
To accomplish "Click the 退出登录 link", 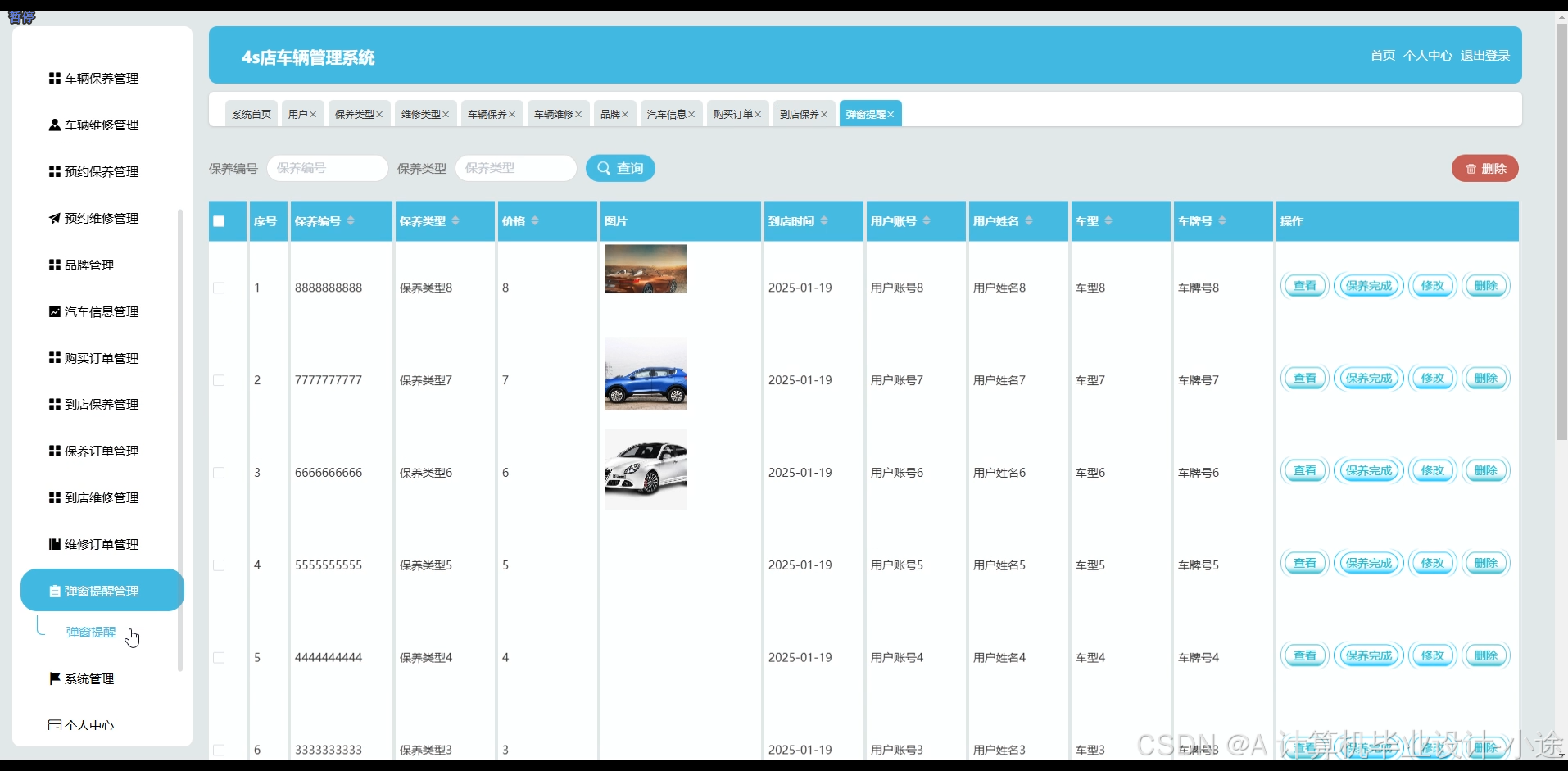I will coord(1486,55).
